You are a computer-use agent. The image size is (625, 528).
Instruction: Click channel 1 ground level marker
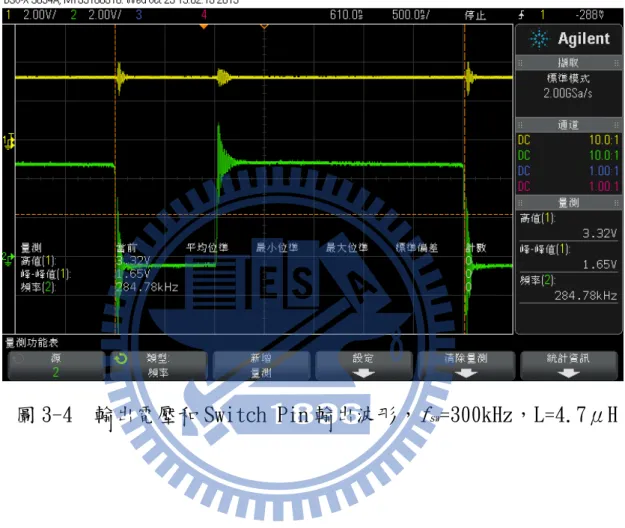tap(9, 141)
